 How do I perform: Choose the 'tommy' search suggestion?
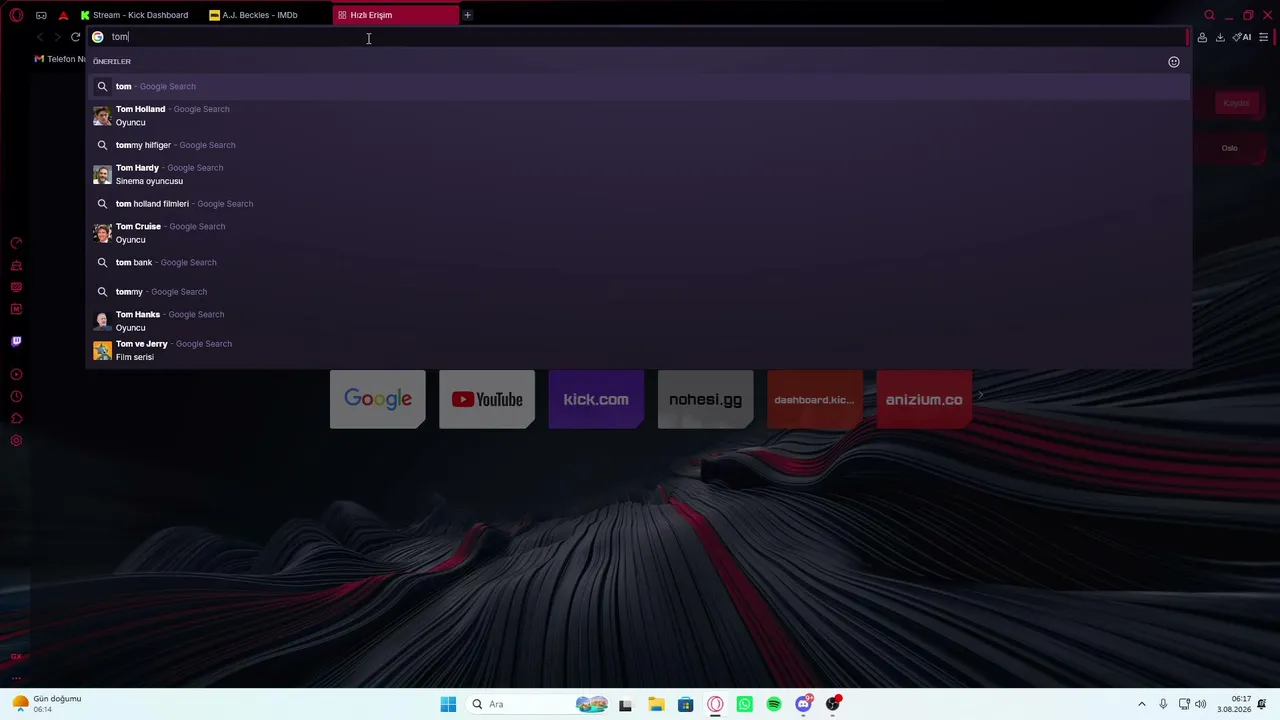(638, 292)
